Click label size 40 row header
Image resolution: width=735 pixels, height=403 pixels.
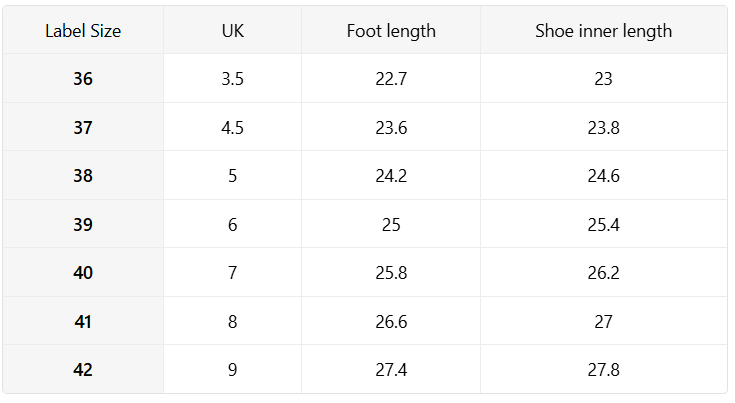coord(83,273)
